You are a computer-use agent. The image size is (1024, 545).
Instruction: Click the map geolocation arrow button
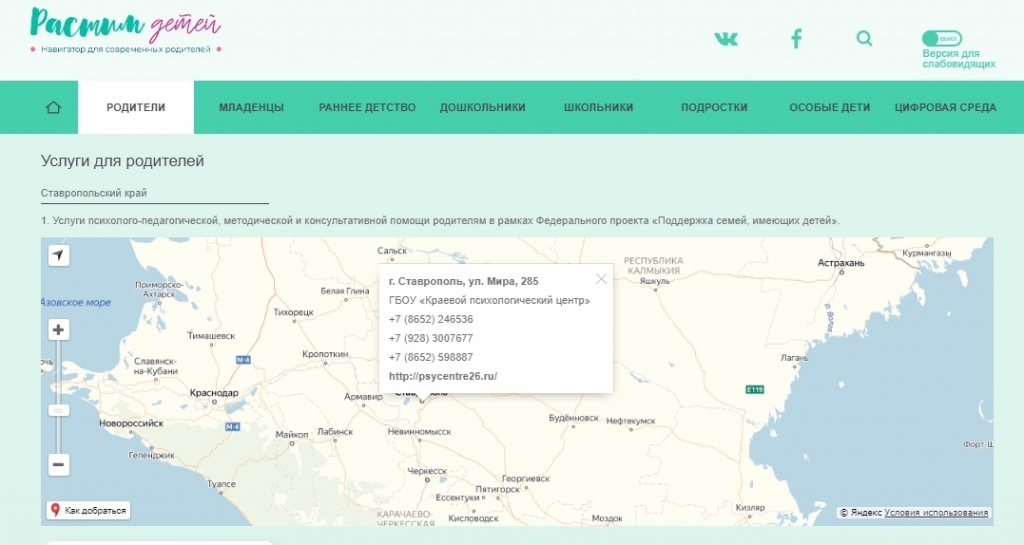[x=59, y=255]
